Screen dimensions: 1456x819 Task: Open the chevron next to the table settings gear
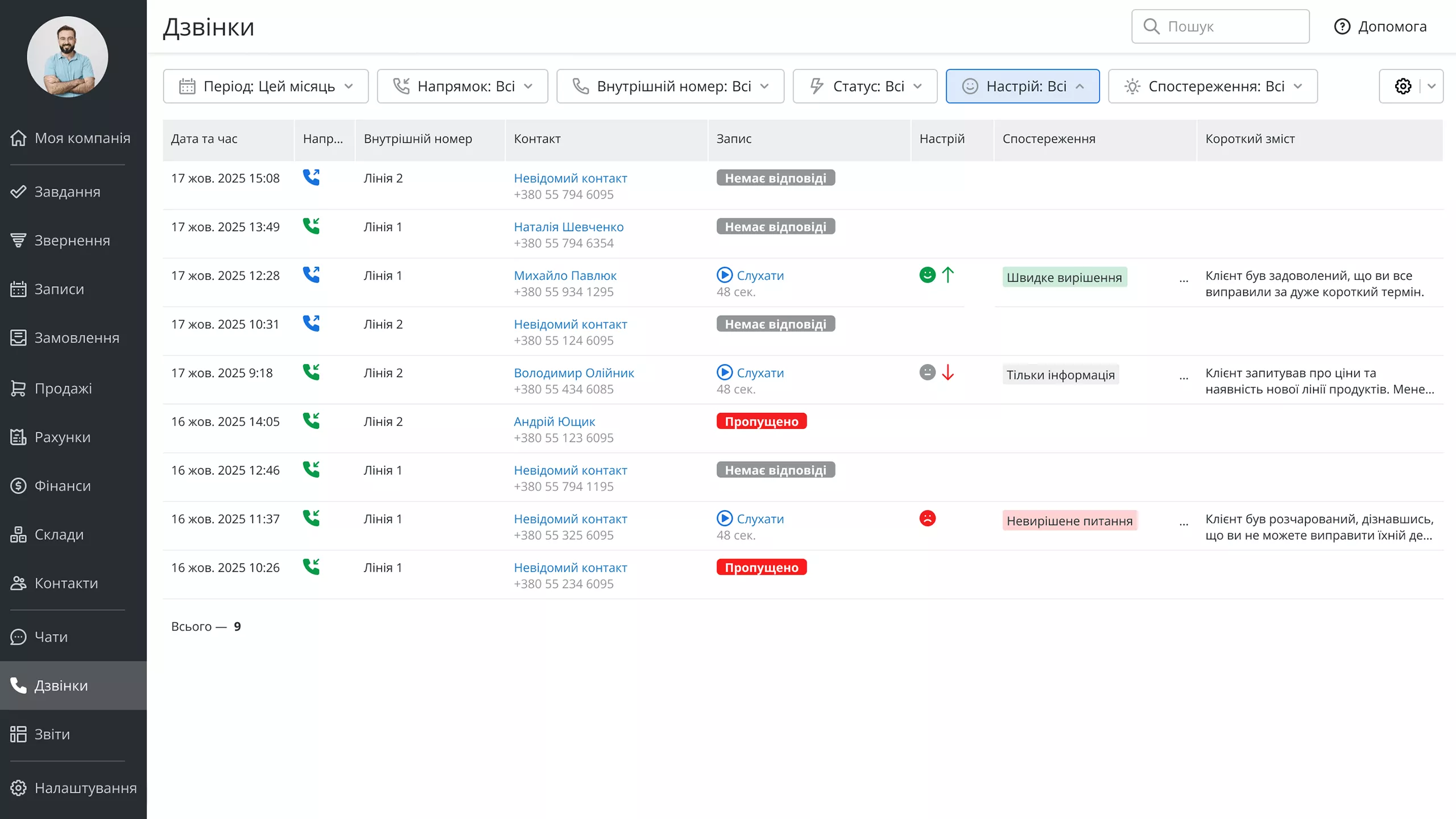(1432, 86)
